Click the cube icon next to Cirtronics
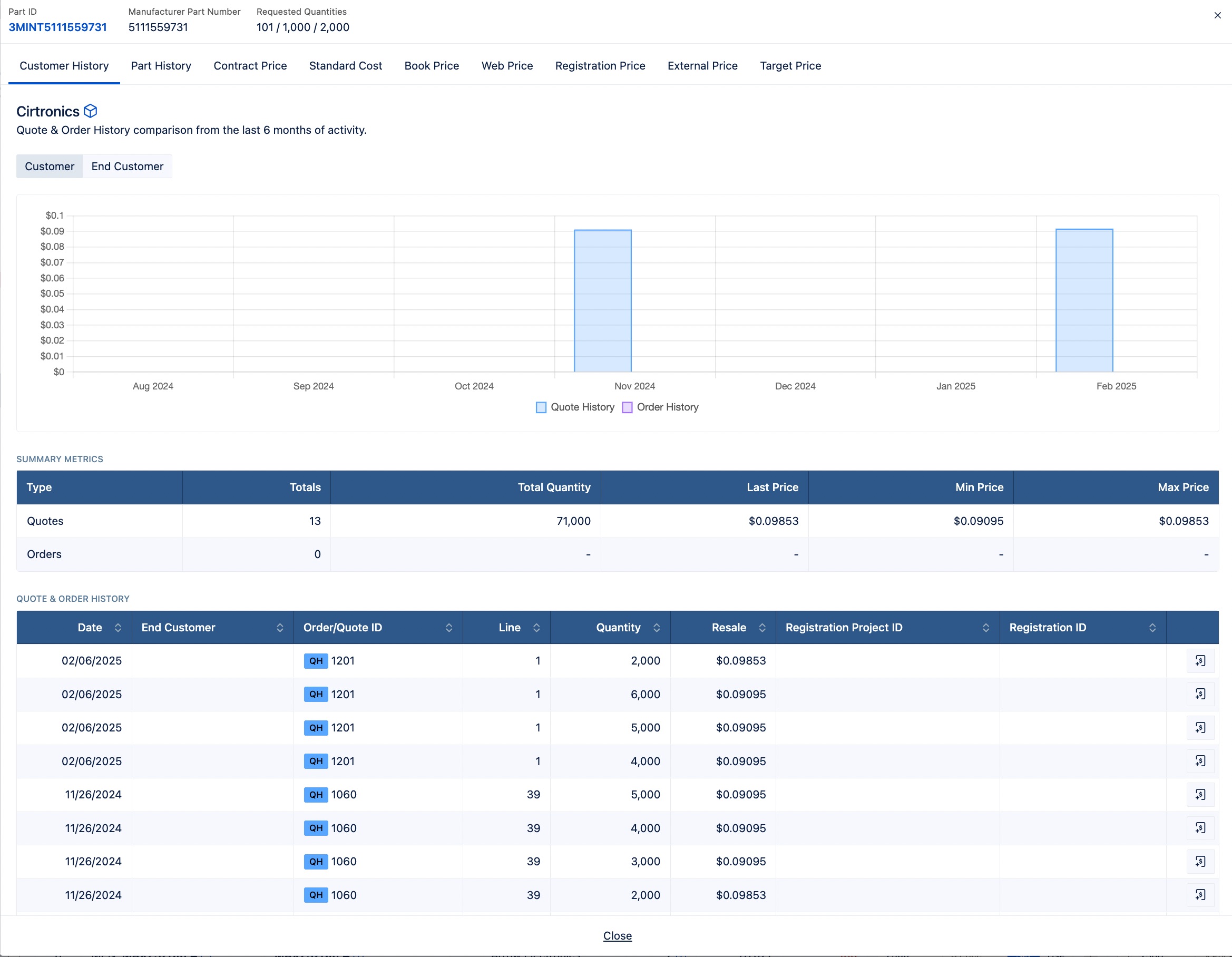1232x957 pixels. (90, 111)
